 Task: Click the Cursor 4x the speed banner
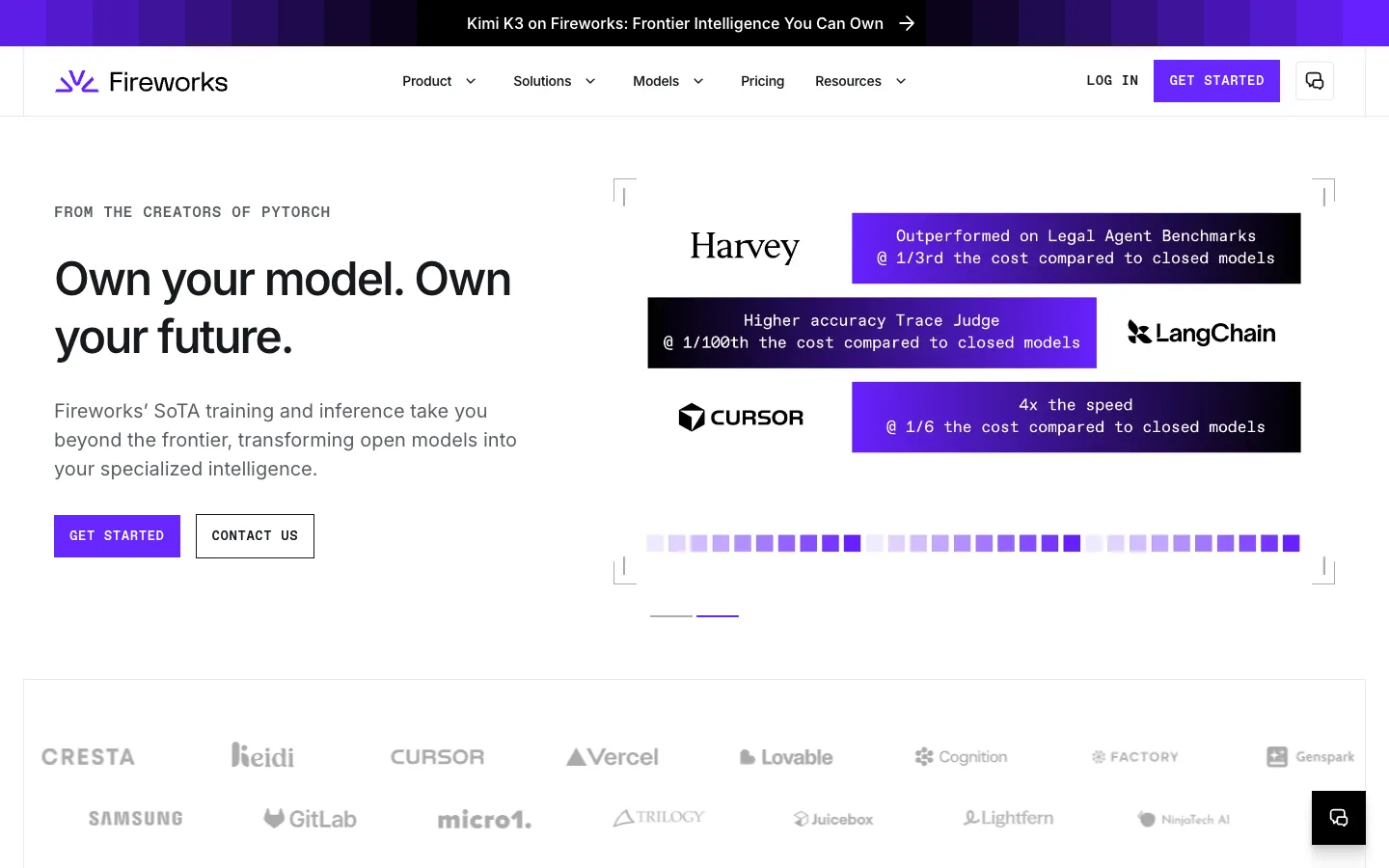pyautogui.click(x=1076, y=417)
